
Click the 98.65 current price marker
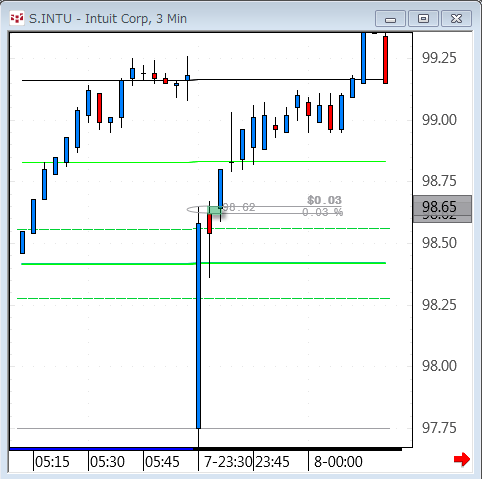click(x=442, y=207)
